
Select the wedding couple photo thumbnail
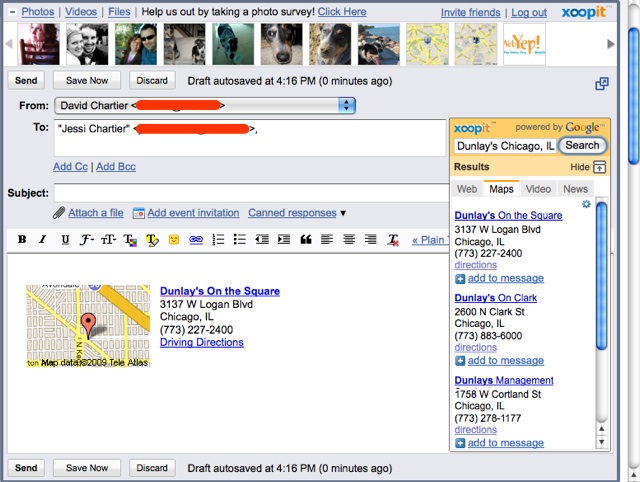point(87,44)
